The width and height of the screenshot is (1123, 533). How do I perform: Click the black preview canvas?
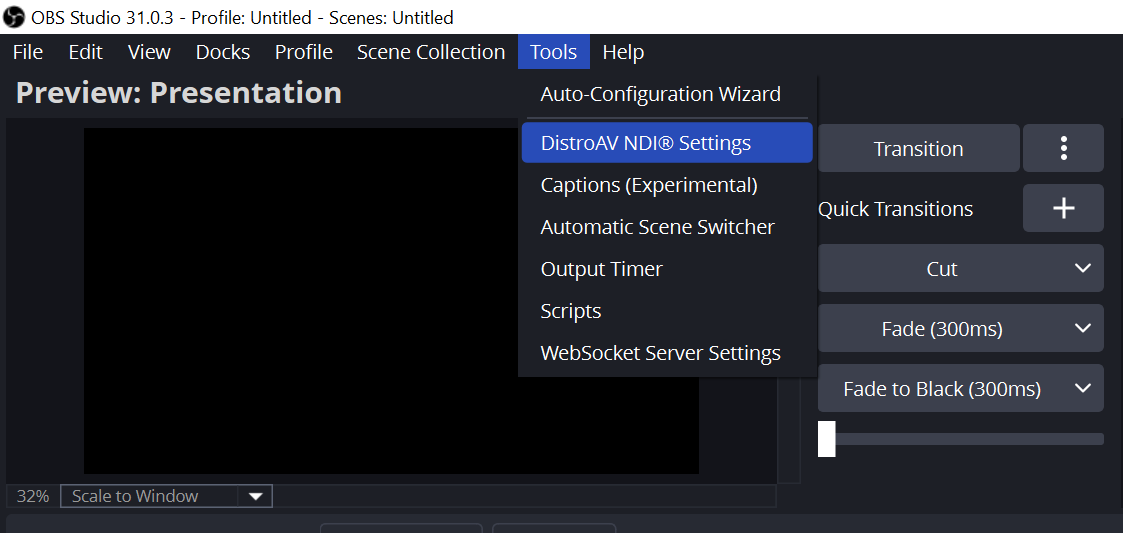point(300,300)
